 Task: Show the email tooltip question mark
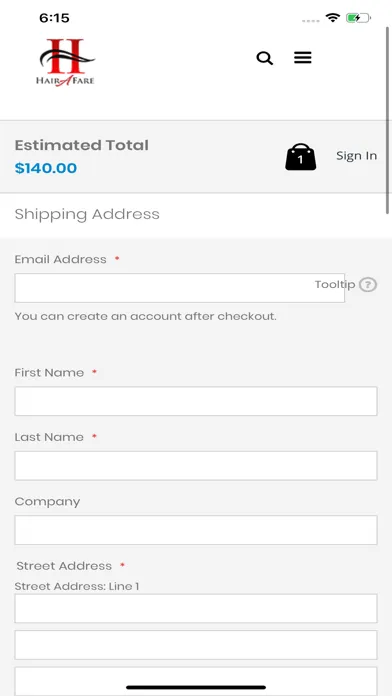tap(368, 285)
